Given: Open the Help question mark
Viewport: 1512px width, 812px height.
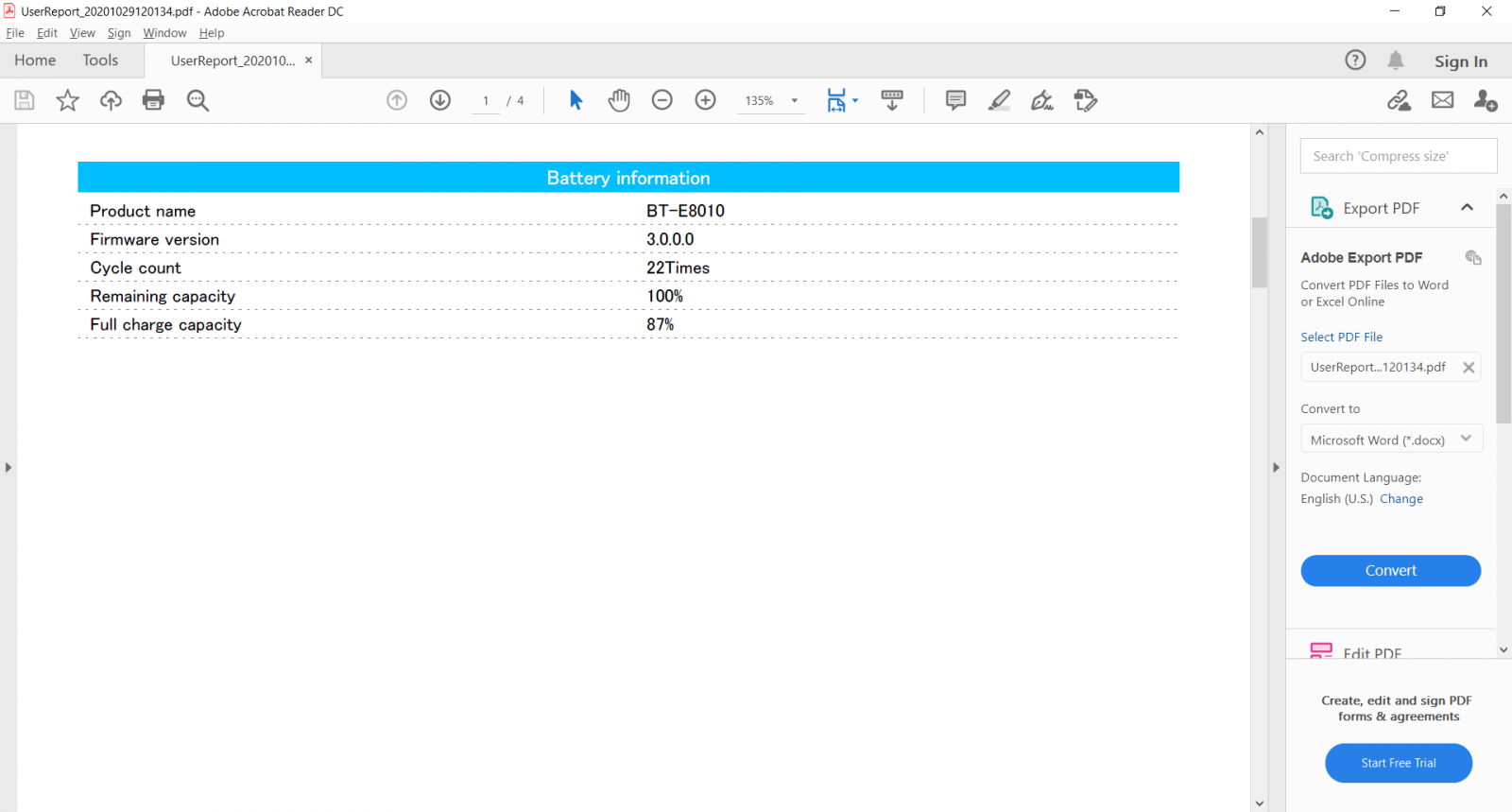Looking at the screenshot, I should (1355, 60).
